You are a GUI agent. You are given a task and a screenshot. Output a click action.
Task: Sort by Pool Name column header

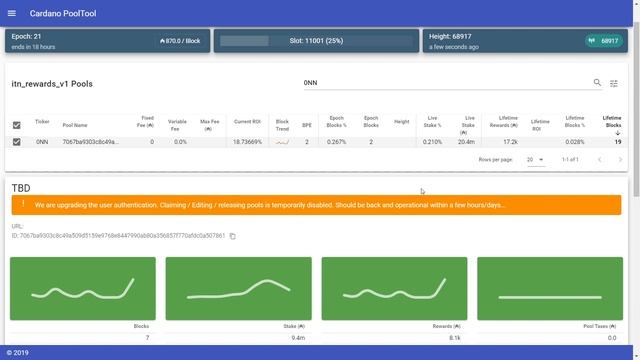click(75, 125)
